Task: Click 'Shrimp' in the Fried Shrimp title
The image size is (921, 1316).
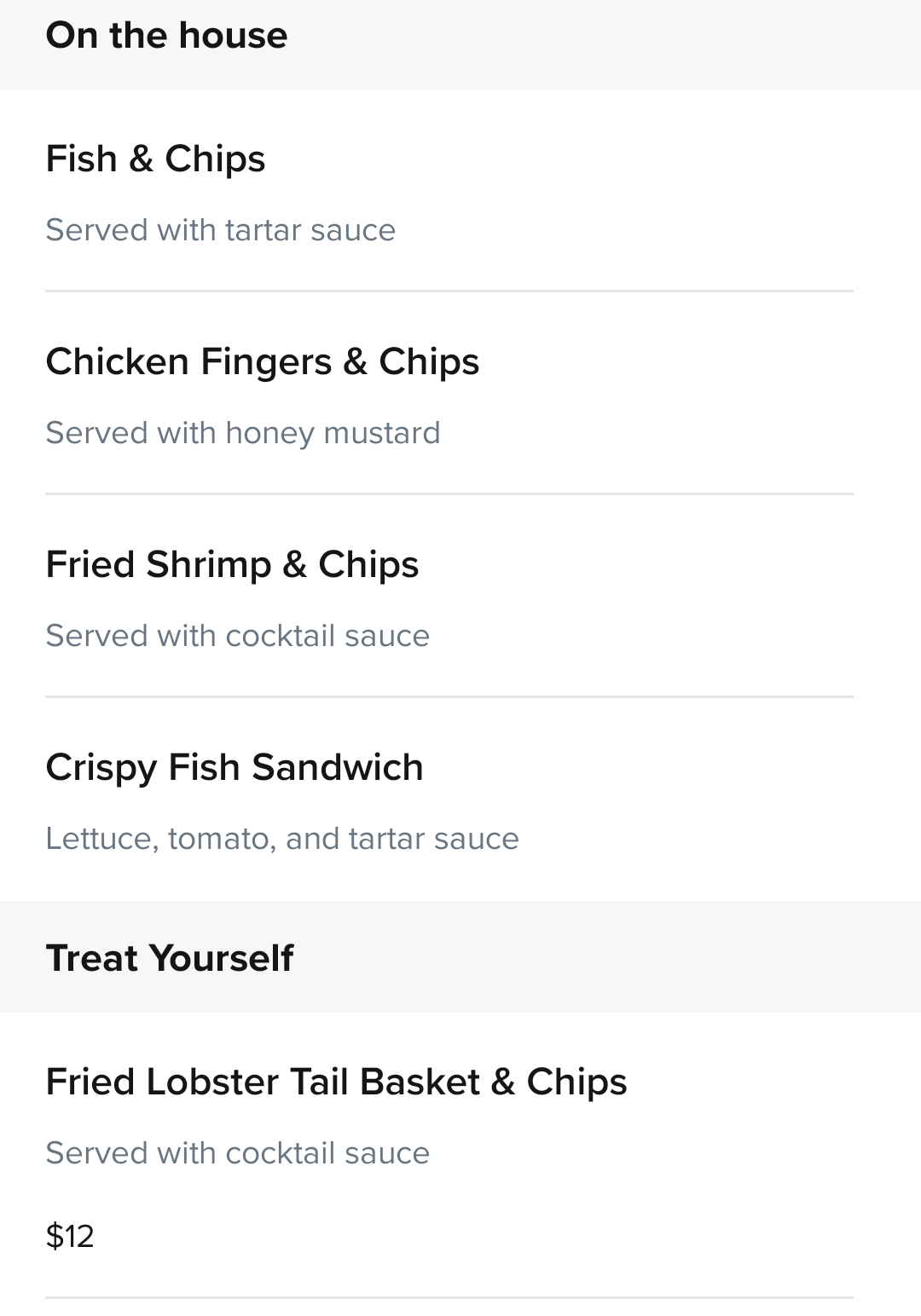Action: point(208,565)
